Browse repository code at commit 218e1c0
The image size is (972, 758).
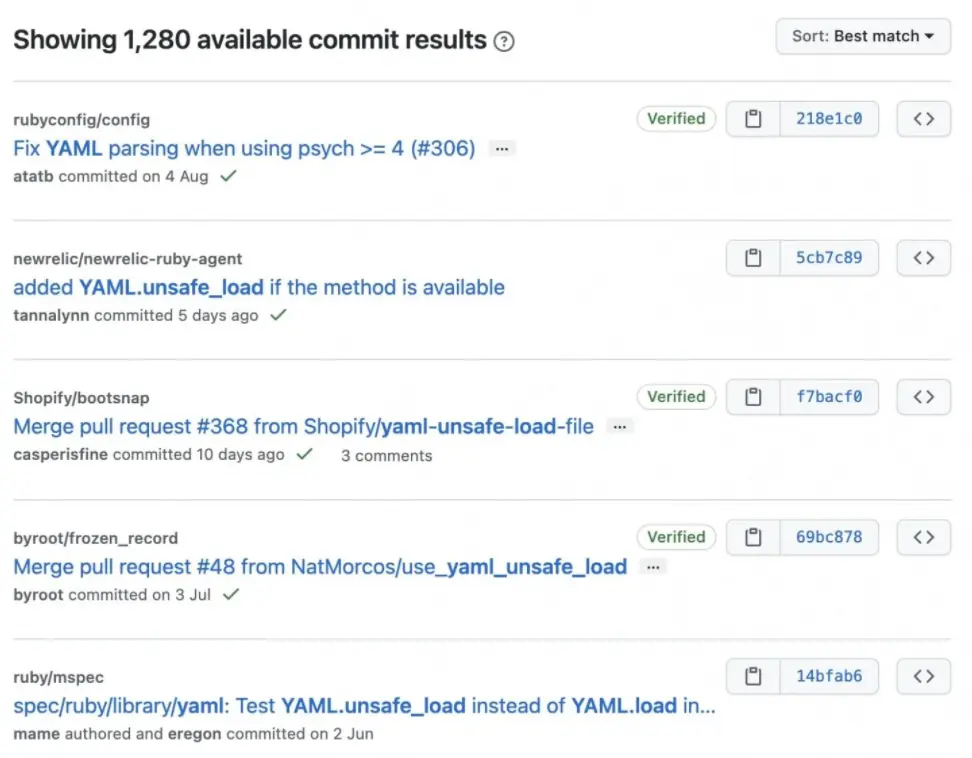click(x=923, y=118)
